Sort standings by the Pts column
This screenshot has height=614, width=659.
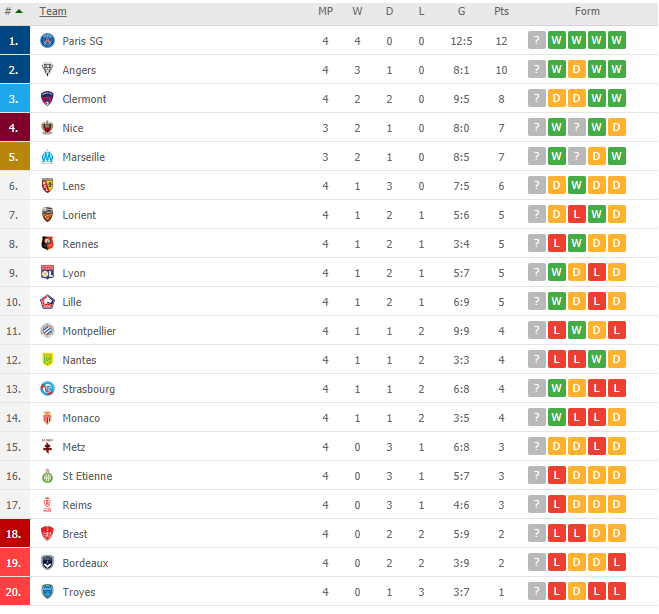[x=501, y=11]
